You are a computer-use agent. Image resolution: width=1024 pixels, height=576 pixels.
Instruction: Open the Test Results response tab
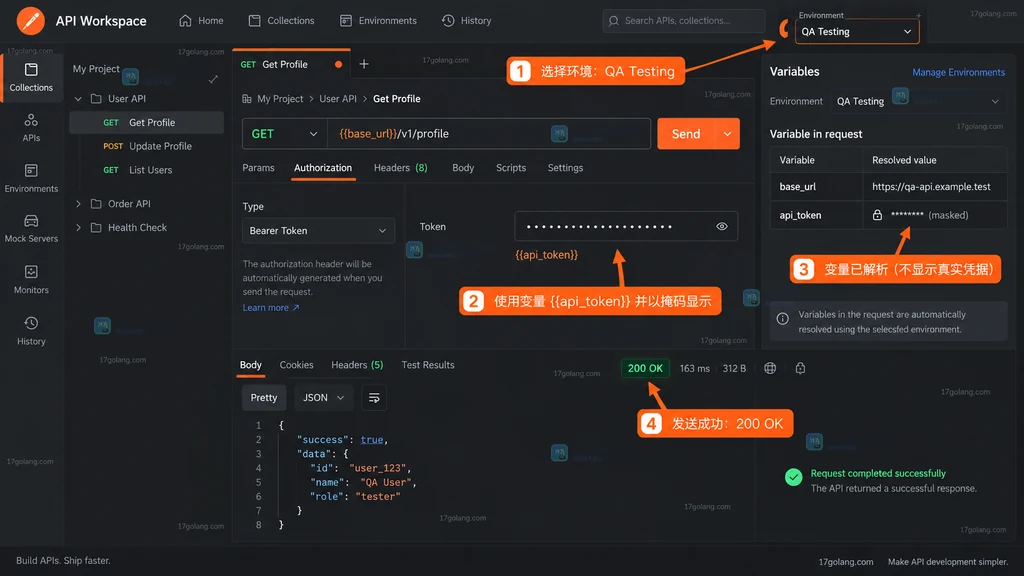(428, 365)
